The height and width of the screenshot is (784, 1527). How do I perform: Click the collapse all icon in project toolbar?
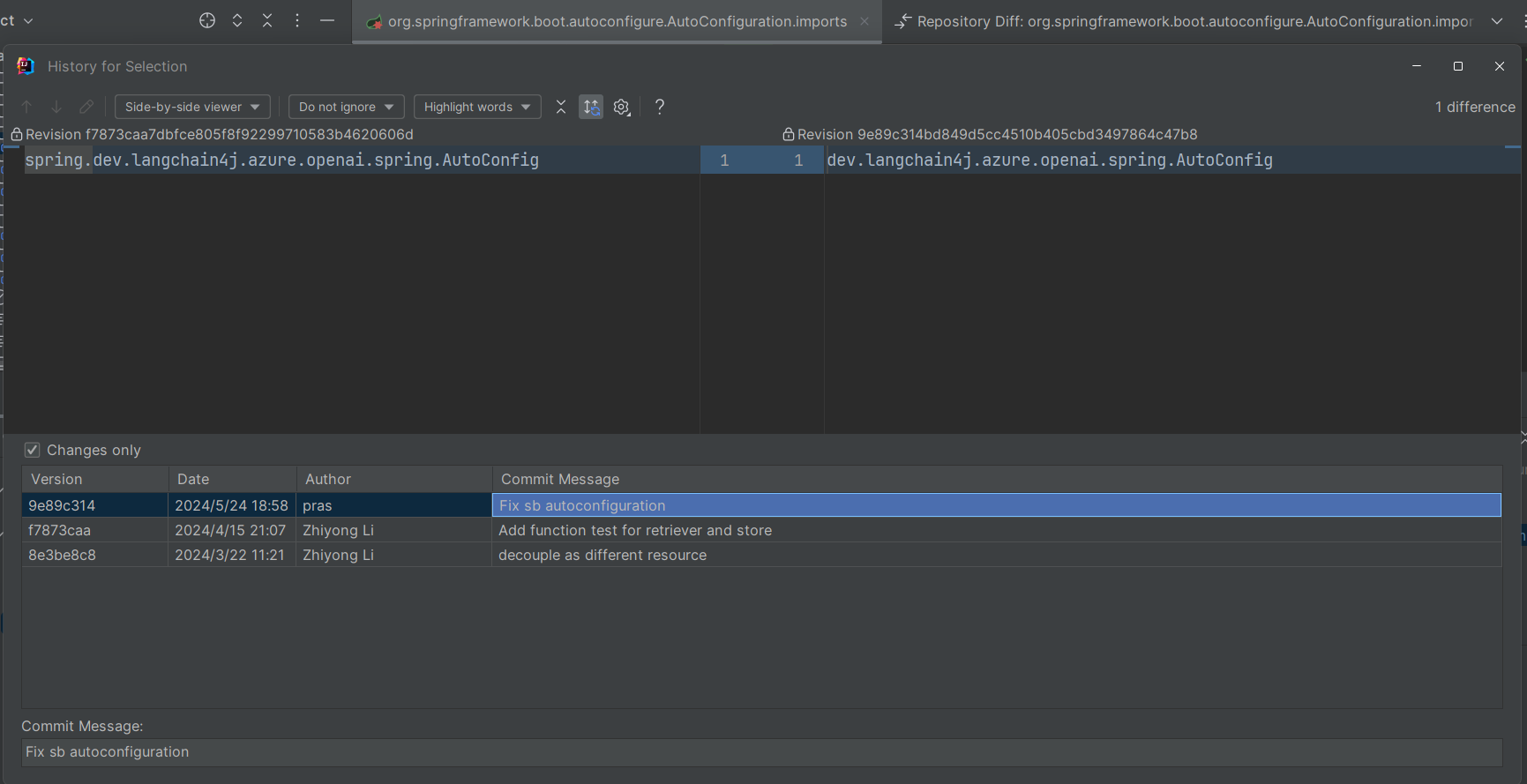(267, 20)
